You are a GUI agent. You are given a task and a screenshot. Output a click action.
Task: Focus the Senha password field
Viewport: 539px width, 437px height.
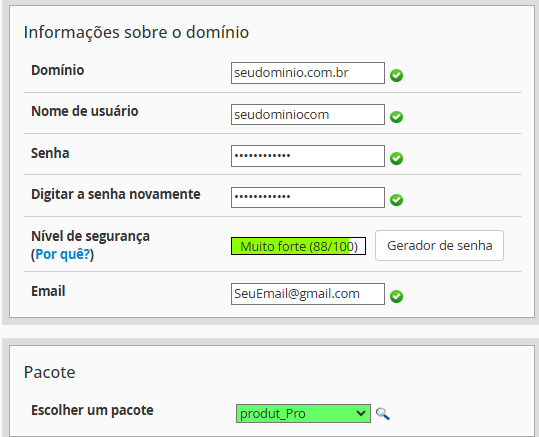pyautogui.click(x=308, y=156)
